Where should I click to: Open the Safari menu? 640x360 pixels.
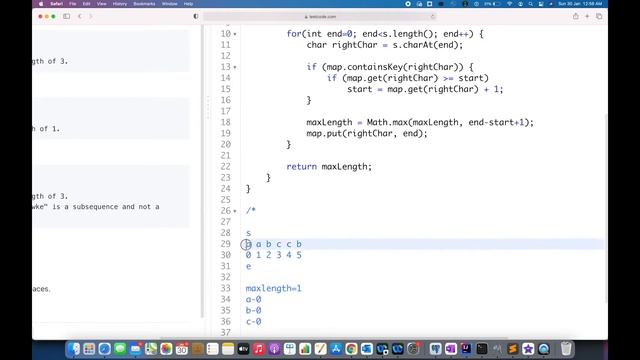(x=56, y=4)
